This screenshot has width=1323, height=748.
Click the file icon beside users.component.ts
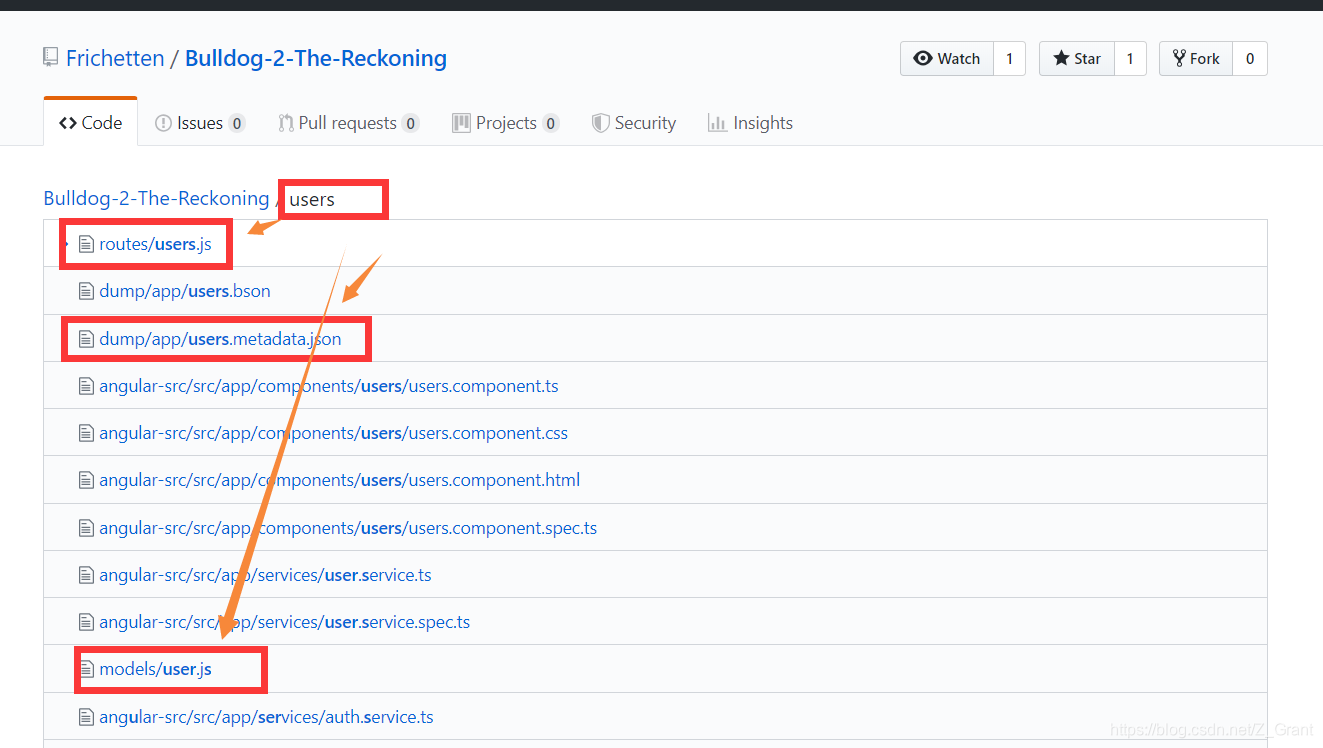click(x=86, y=386)
